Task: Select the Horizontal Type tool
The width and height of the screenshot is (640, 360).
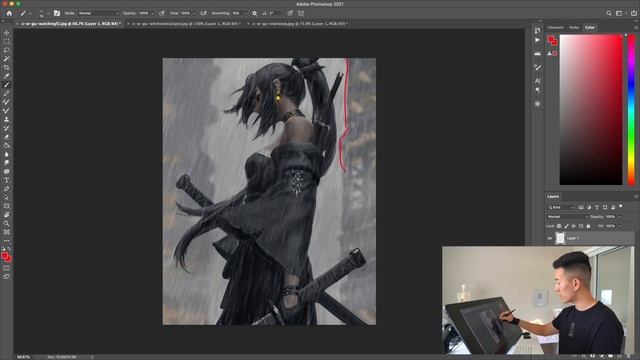Action: tap(6, 180)
